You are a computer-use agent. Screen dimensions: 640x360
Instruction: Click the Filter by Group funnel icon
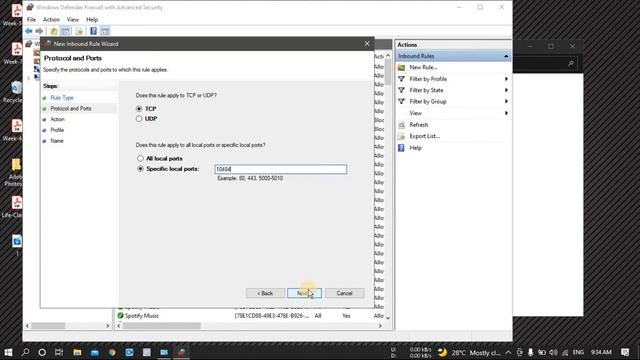(402, 102)
